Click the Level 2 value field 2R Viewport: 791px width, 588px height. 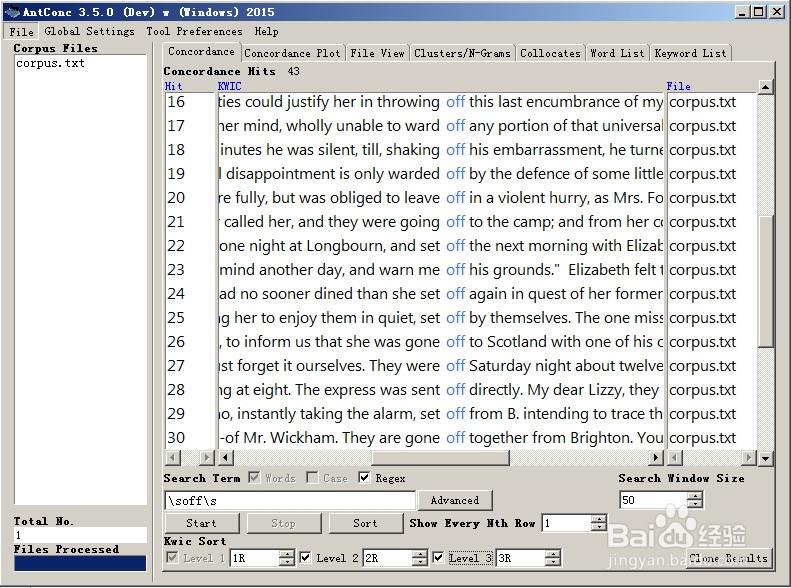point(387,558)
